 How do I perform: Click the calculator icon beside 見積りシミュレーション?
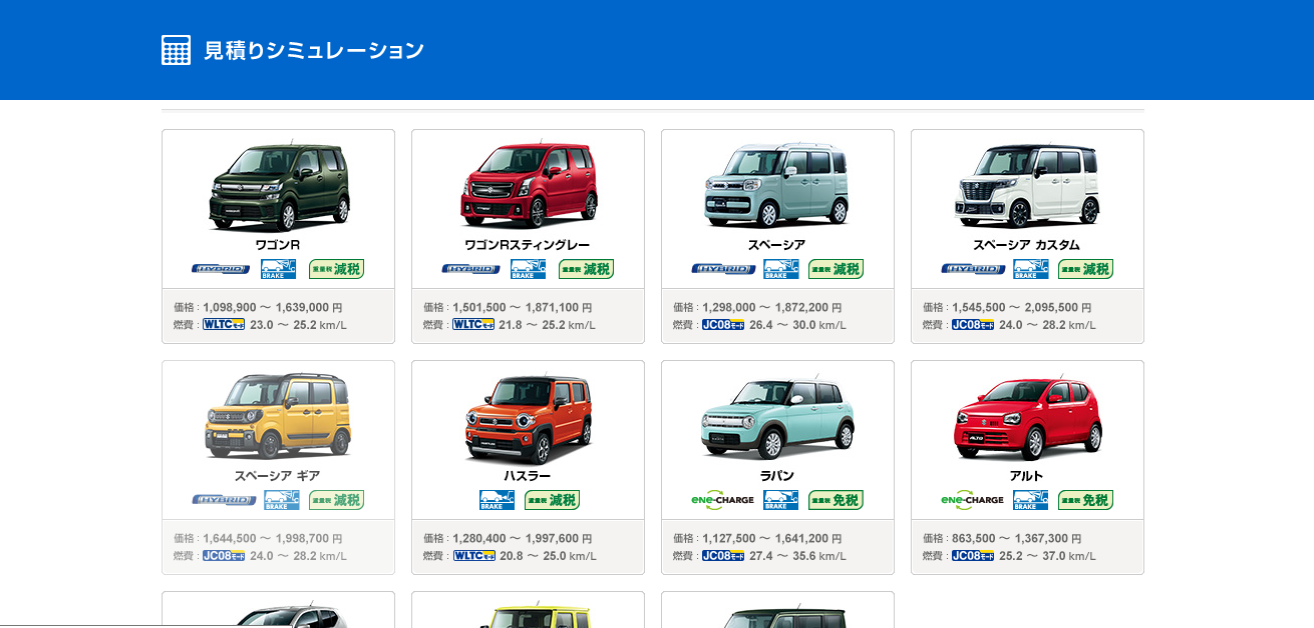[x=176, y=50]
